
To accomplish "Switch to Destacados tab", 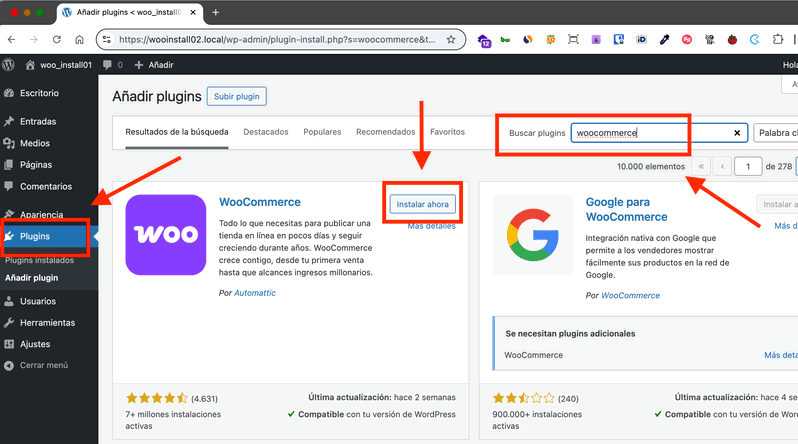I will point(266,132).
